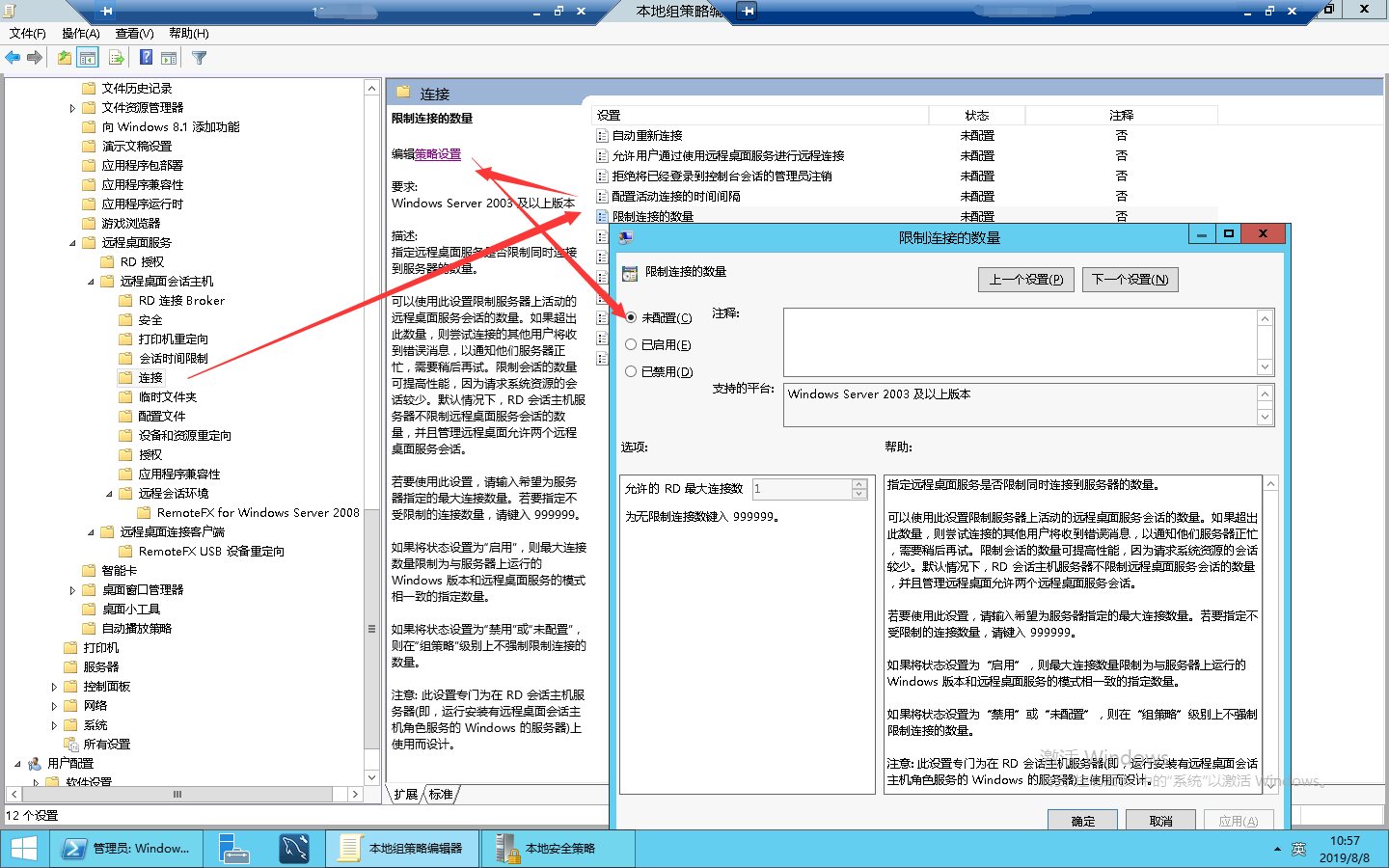The height and width of the screenshot is (868, 1389).
Task: Click the icon beside 所有设置
Action: (x=70, y=744)
